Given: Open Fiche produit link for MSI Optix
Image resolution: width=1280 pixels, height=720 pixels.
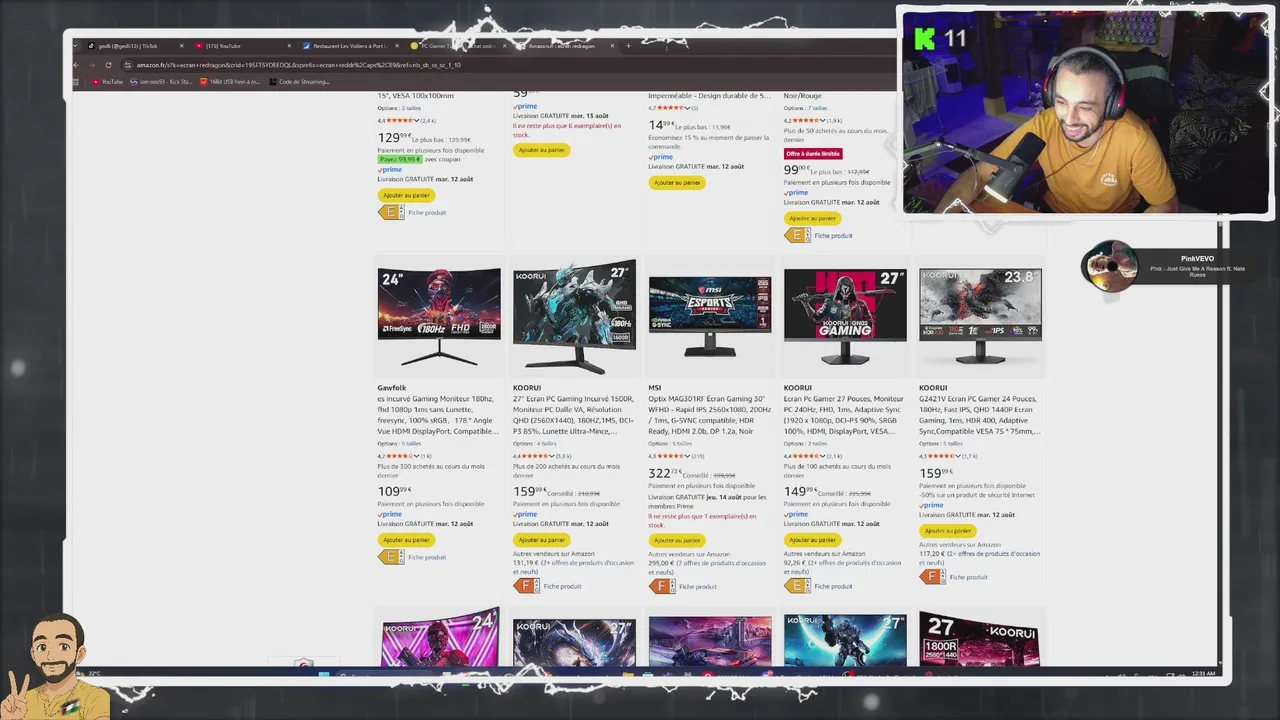Looking at the screenshot, I should [698, 586].
